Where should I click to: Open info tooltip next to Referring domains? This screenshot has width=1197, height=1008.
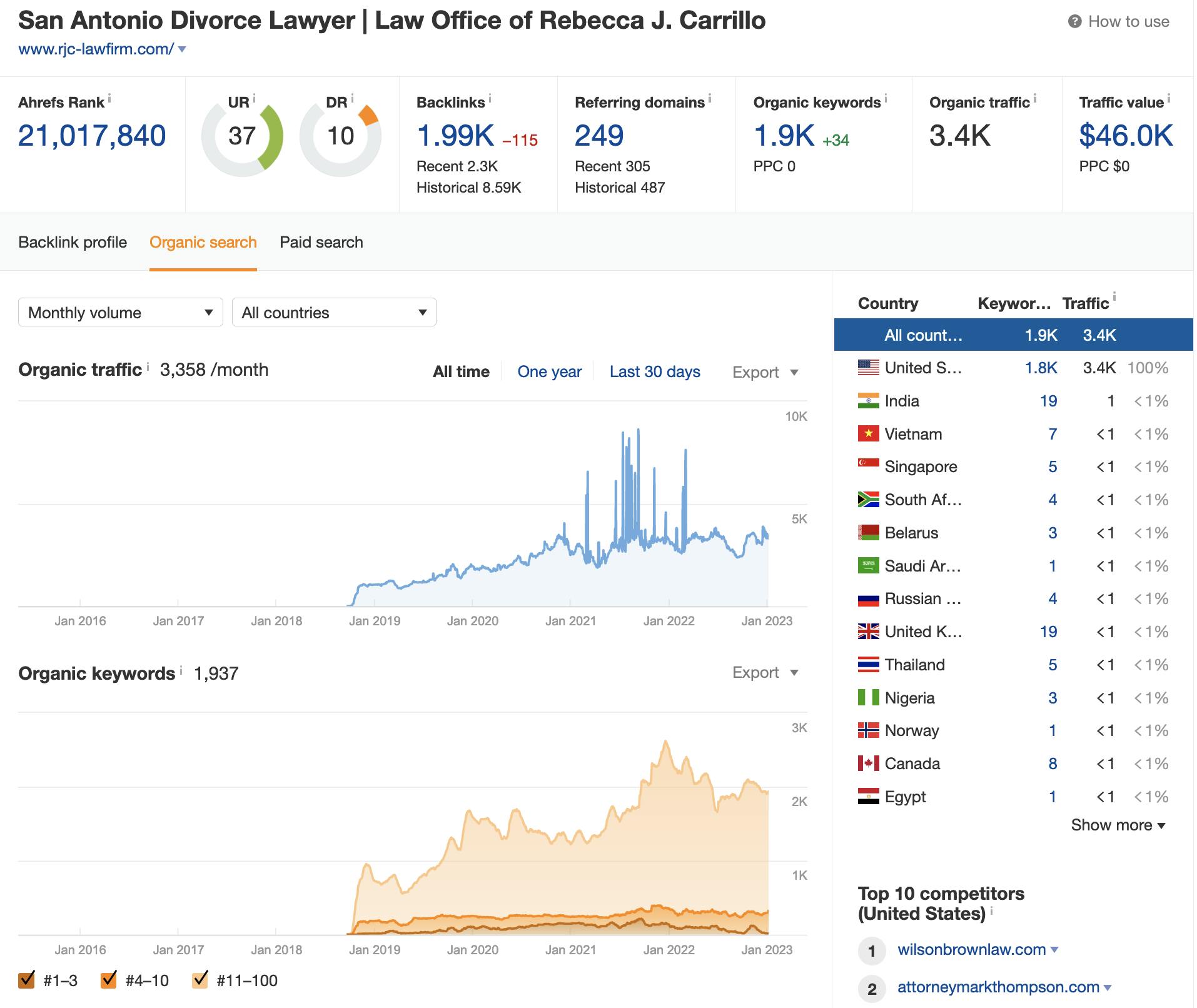tap(710, 98)
